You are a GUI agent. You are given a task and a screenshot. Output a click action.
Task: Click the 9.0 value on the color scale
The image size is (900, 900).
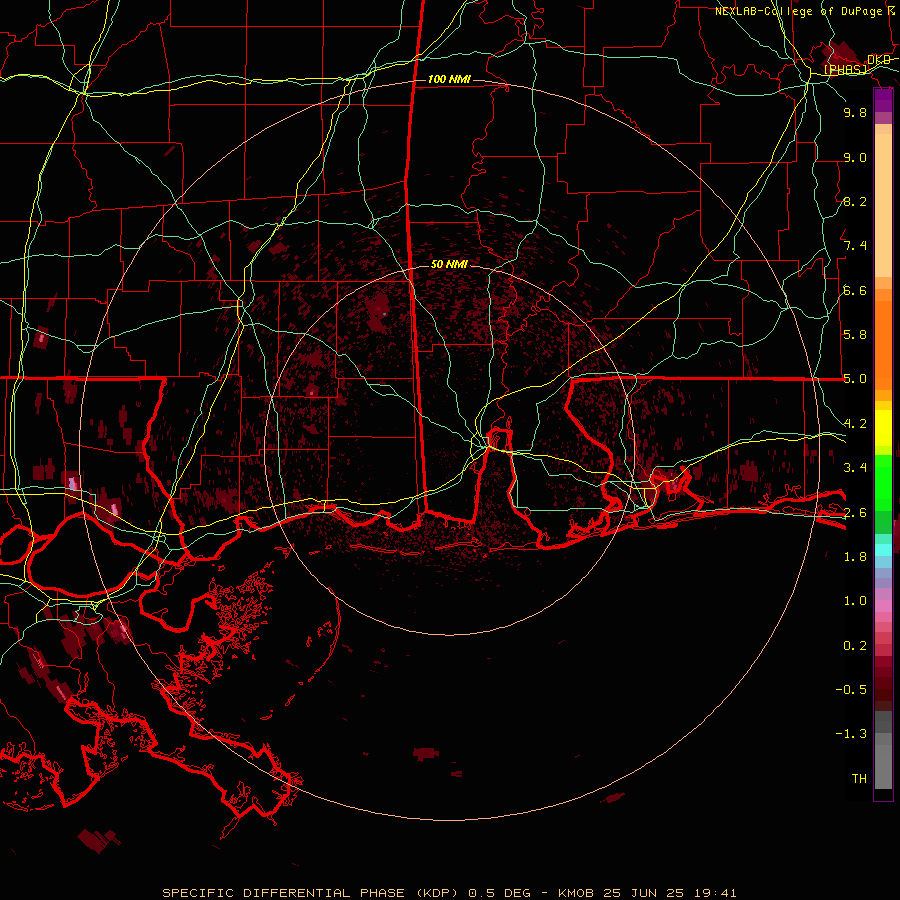(x=855, y=157)
